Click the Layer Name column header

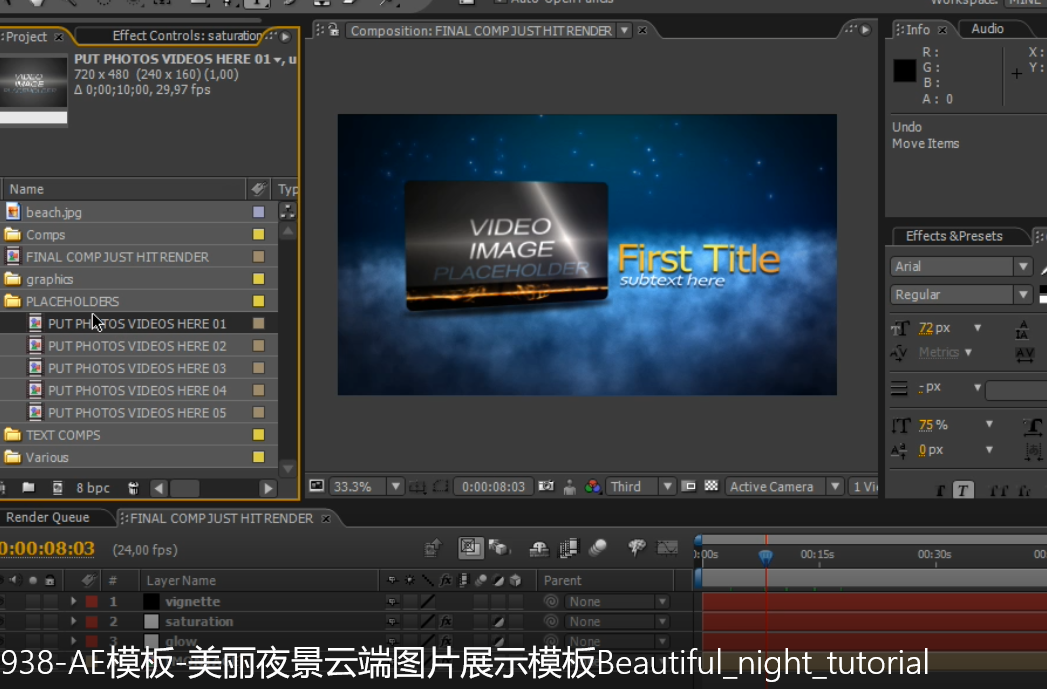[181, 580]
